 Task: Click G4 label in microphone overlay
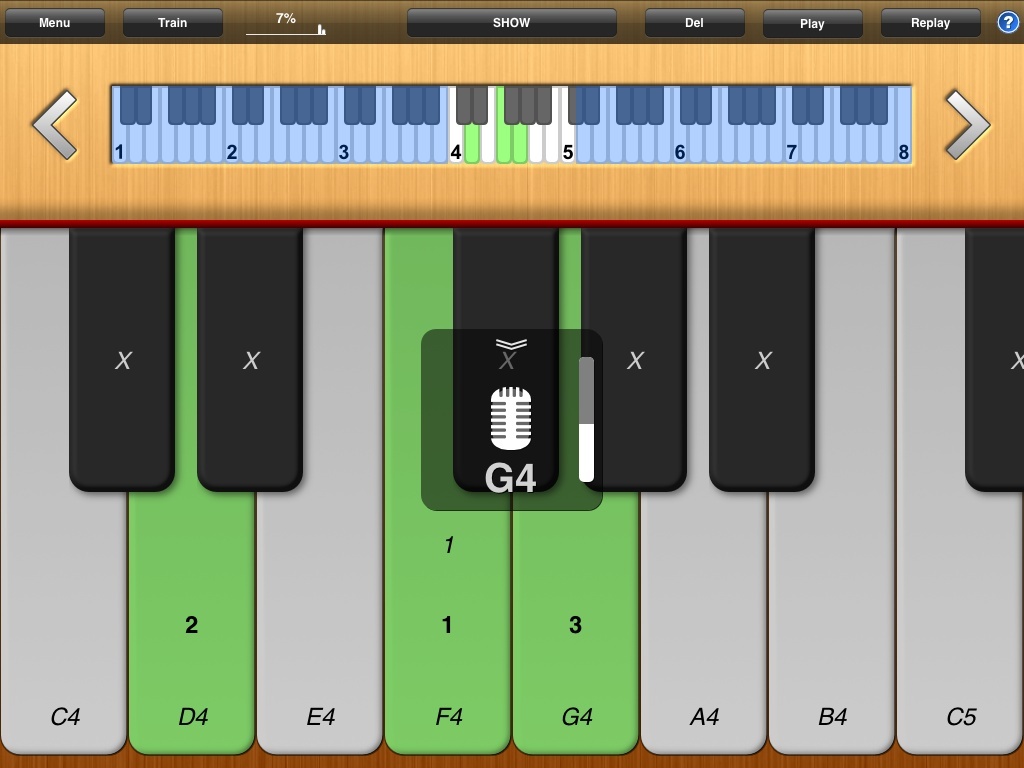(x=511, y=478)
